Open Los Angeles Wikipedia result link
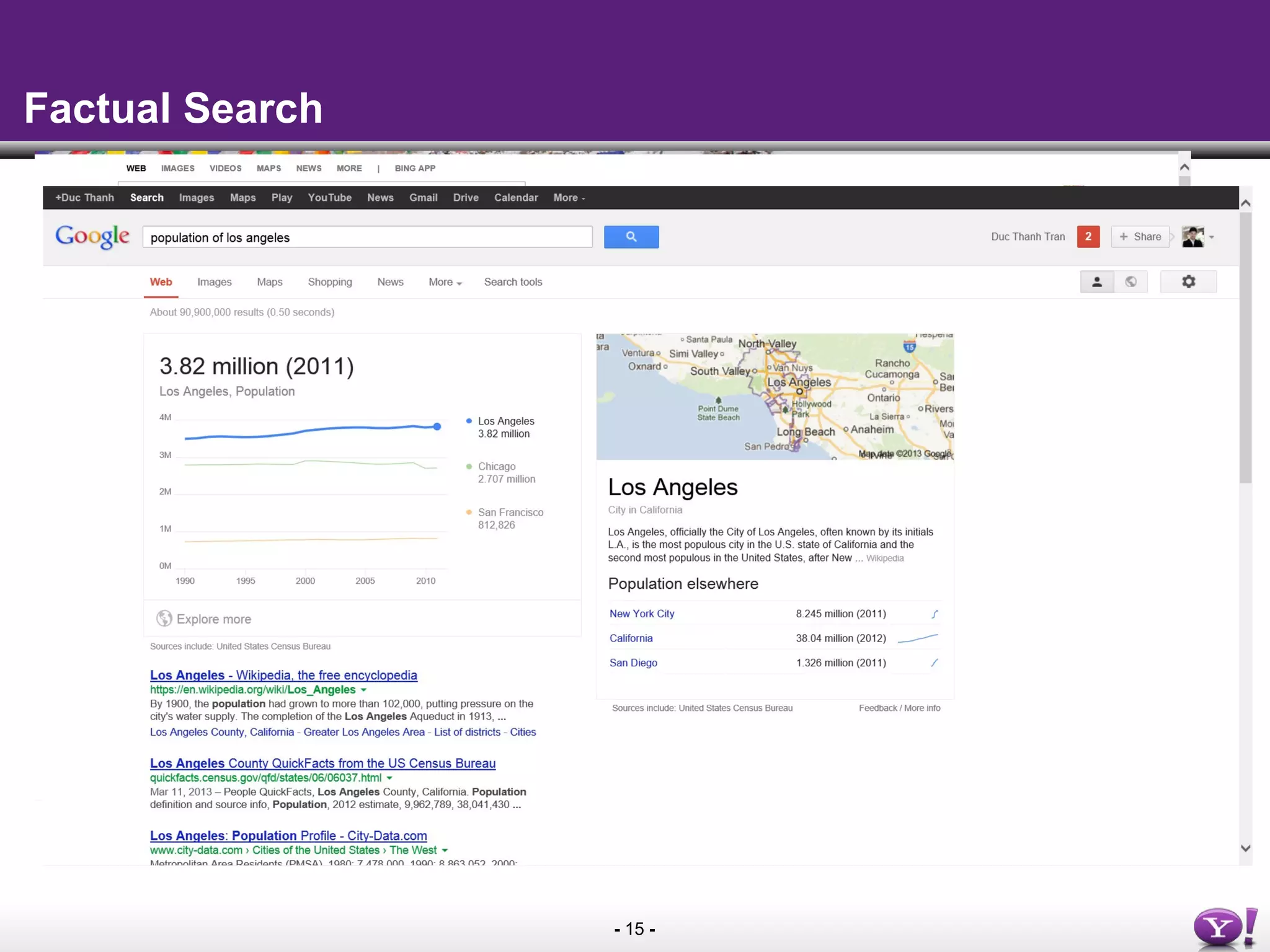Screen dimensions: 1270x952 pyautogui.click(x=283, y=675)
